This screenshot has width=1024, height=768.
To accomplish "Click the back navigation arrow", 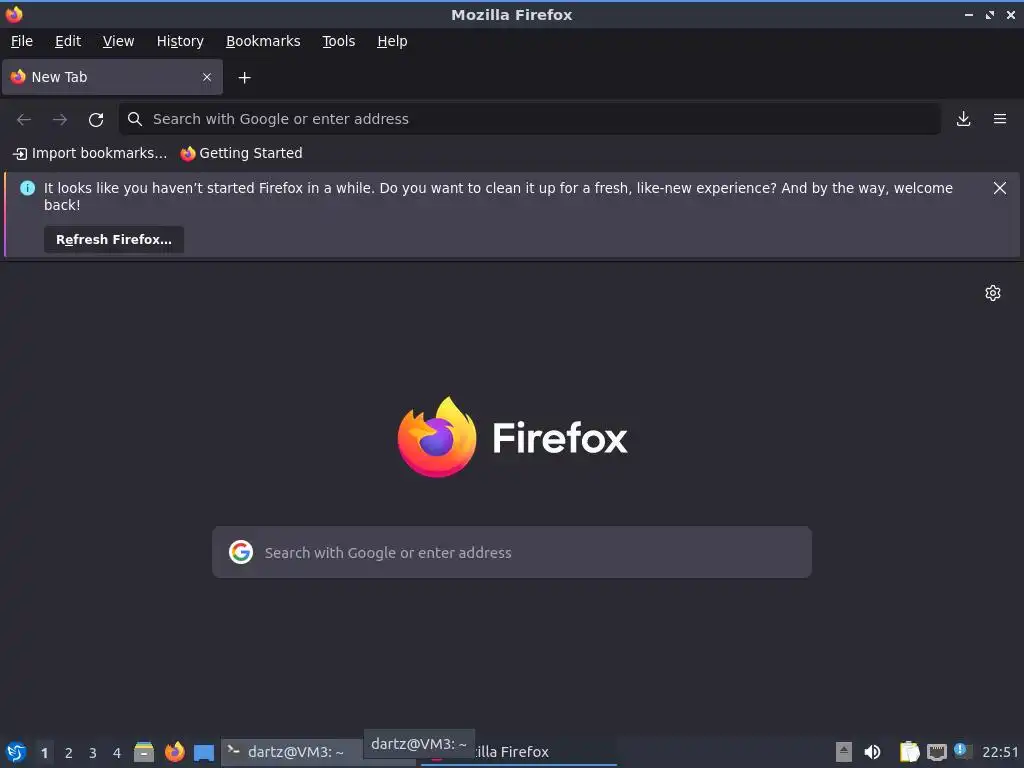I will coord(24,119).
